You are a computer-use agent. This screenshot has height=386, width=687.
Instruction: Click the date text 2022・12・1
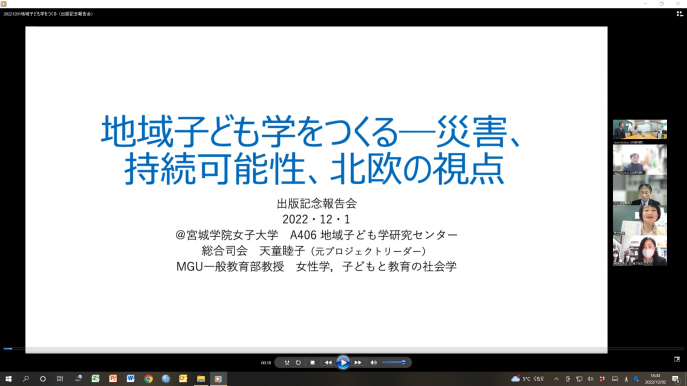[x=316, y=219]
